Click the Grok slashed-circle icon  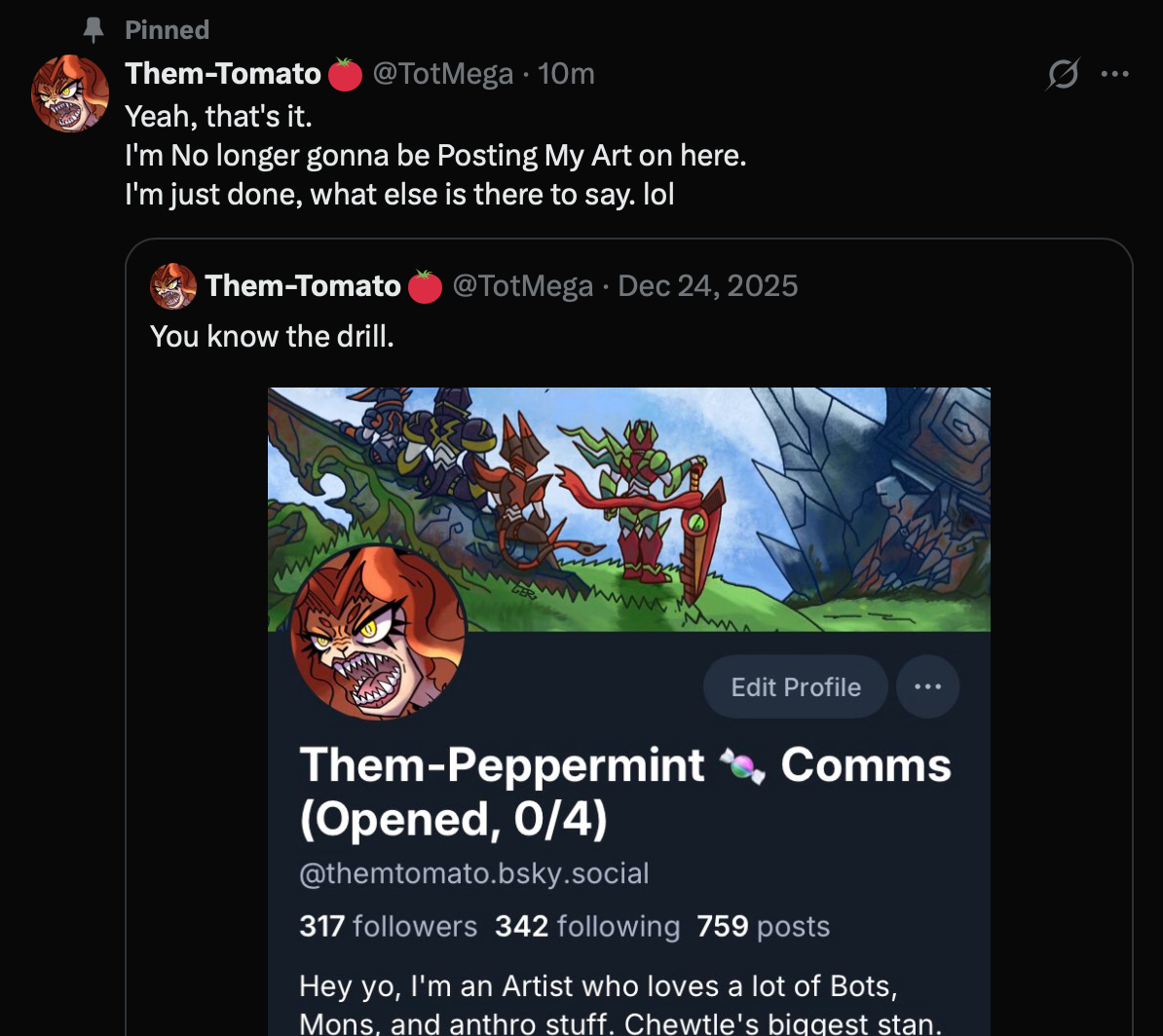click(x=1064, y=74)
